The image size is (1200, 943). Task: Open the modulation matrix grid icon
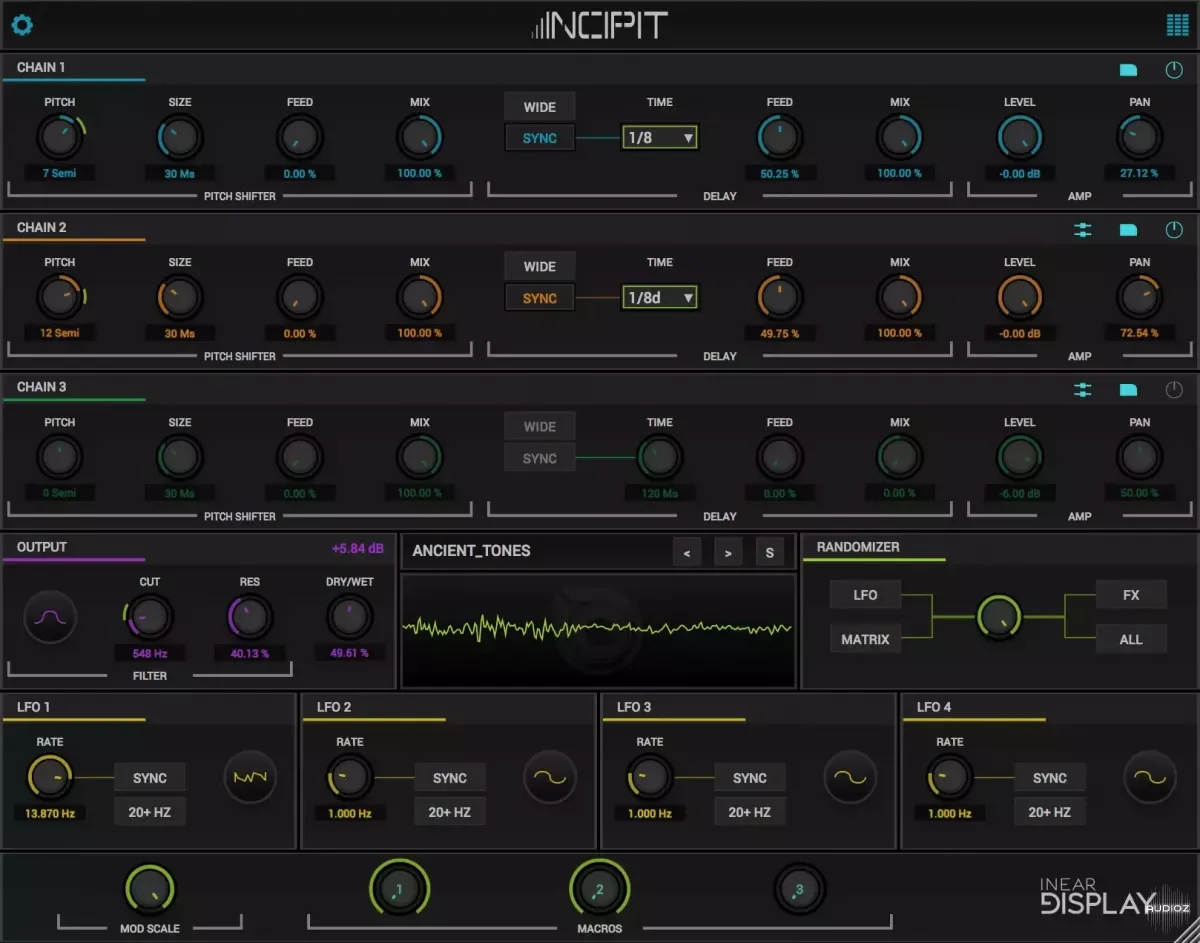(x=1177, y=25)
